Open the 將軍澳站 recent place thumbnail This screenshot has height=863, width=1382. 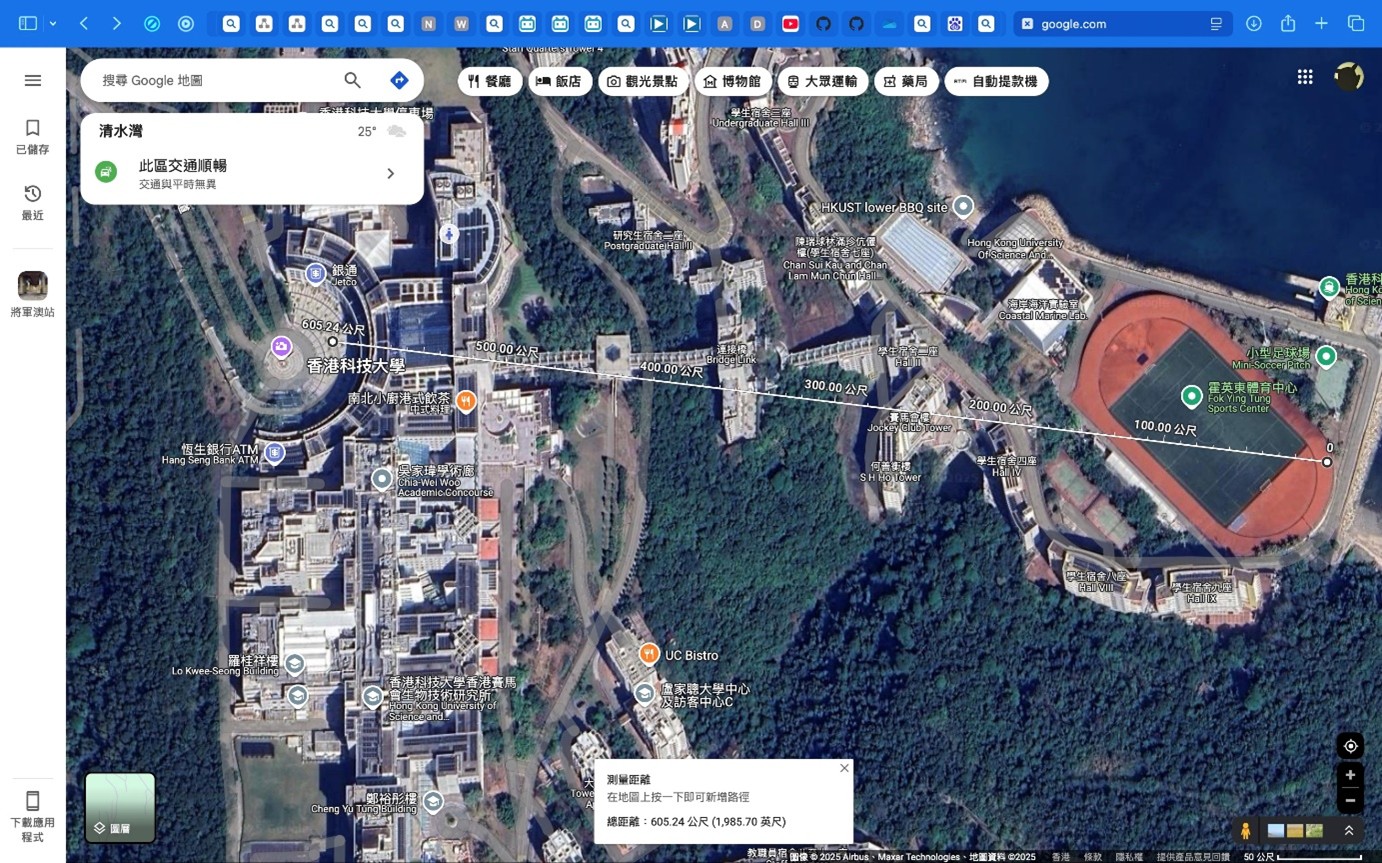tap(33, 285)
